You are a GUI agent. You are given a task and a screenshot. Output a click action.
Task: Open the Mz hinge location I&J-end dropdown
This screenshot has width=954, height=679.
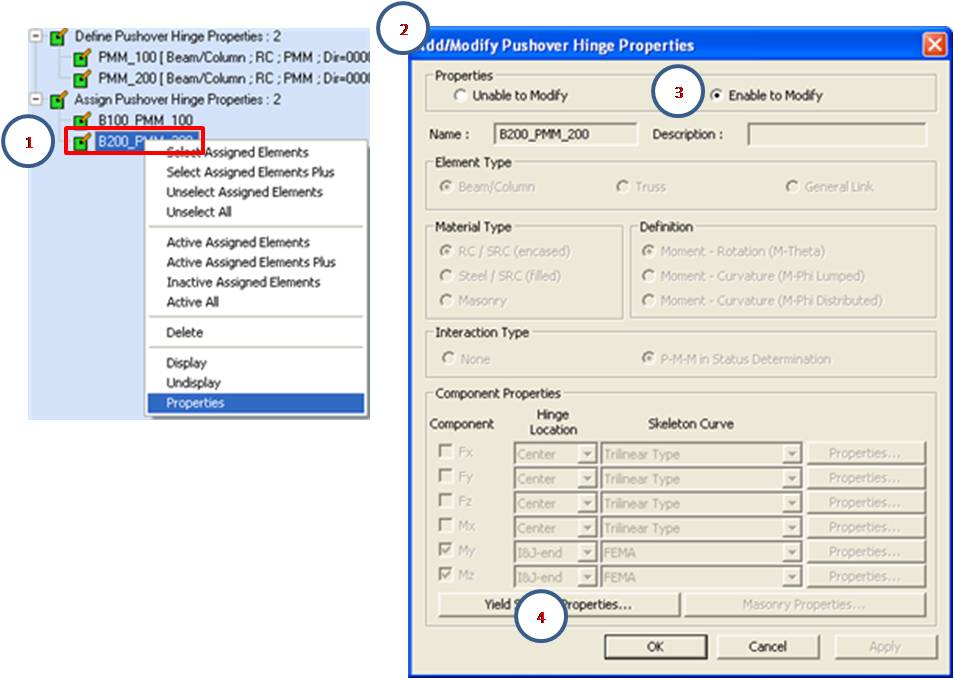tap(587, 577)
